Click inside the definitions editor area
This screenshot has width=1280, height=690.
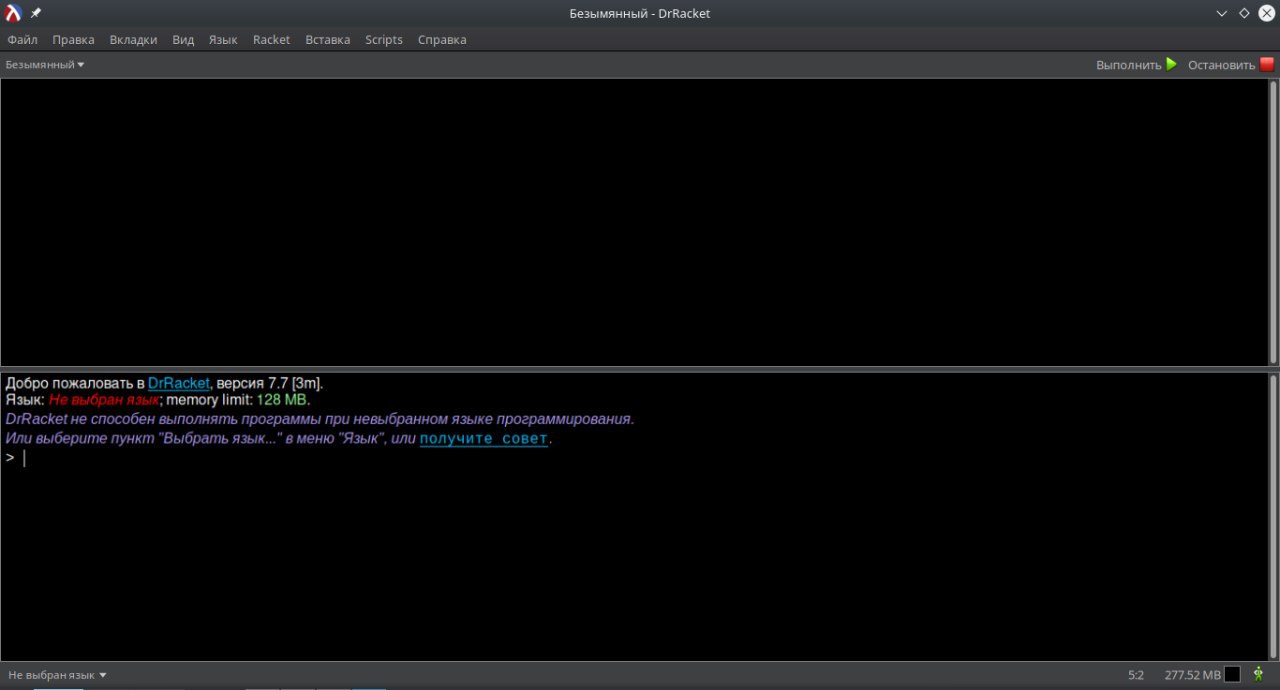tap(633, 222)
